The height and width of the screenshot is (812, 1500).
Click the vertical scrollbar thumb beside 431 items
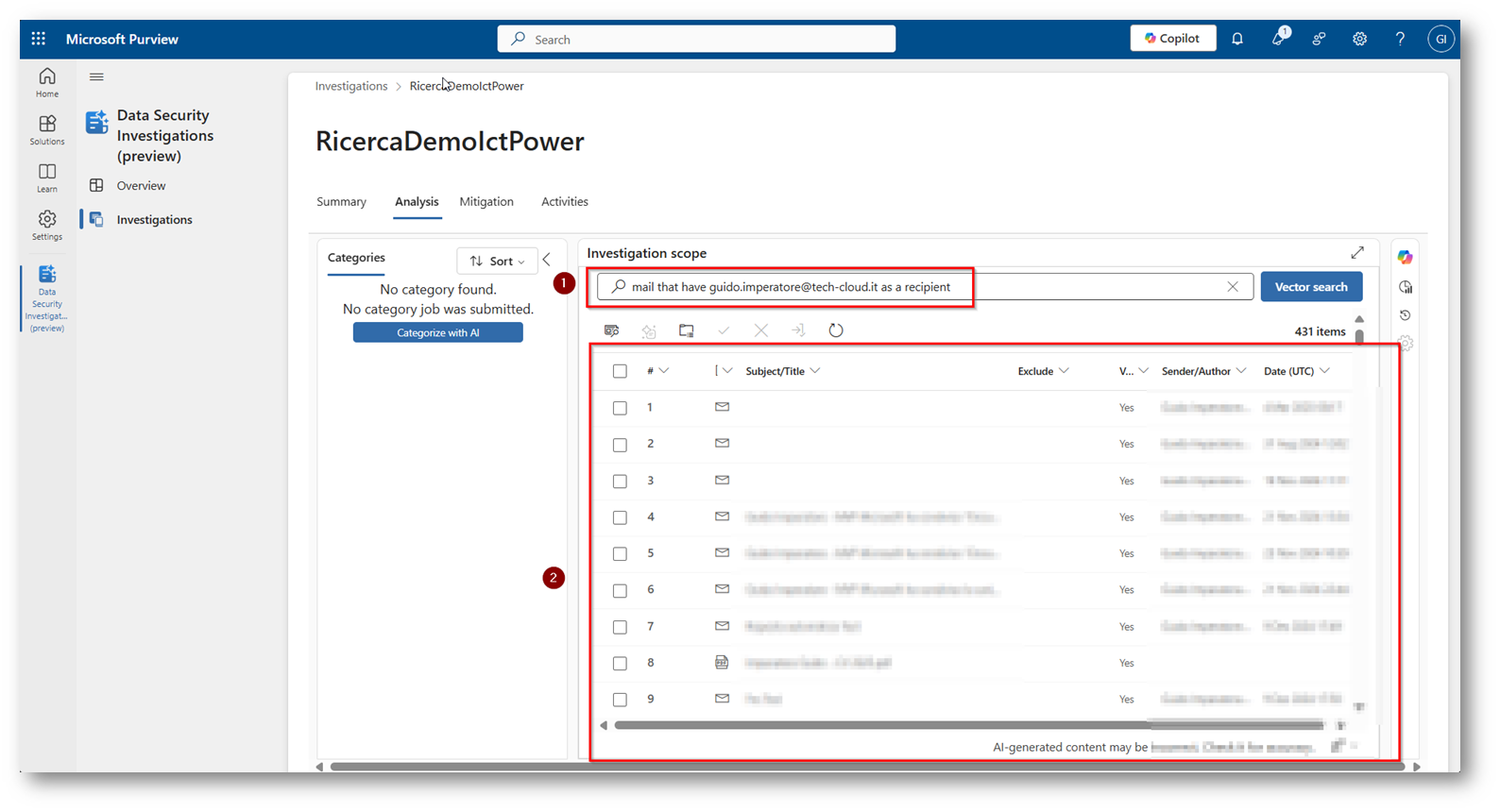[x=1359, y=335]
